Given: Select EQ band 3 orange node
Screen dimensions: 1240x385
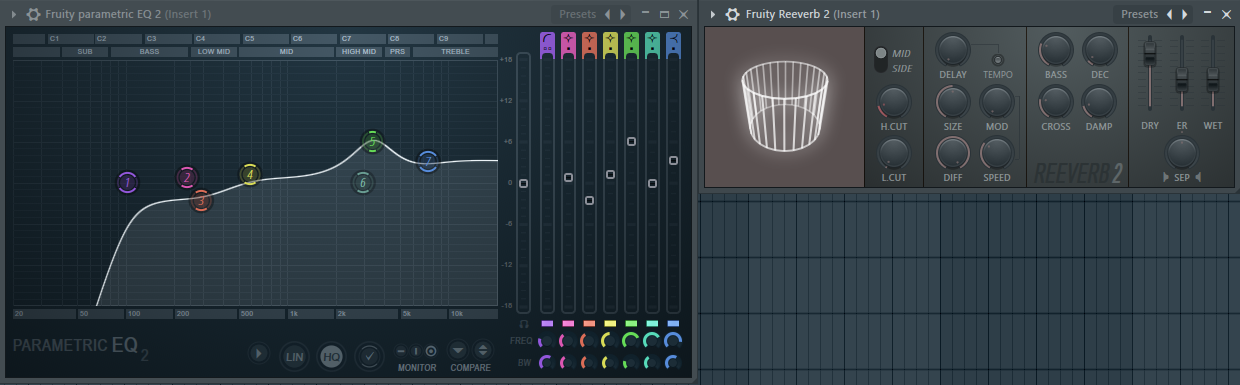Looking at the screenshot, I should click(201, 200).
